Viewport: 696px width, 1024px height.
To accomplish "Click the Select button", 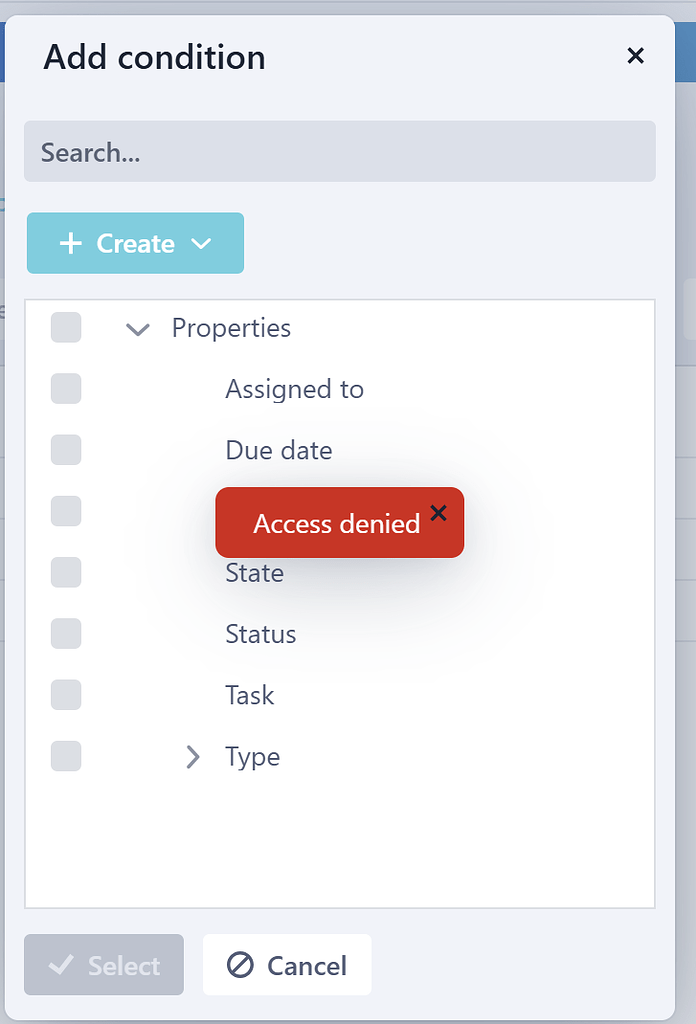I will [x=103, y=964].
